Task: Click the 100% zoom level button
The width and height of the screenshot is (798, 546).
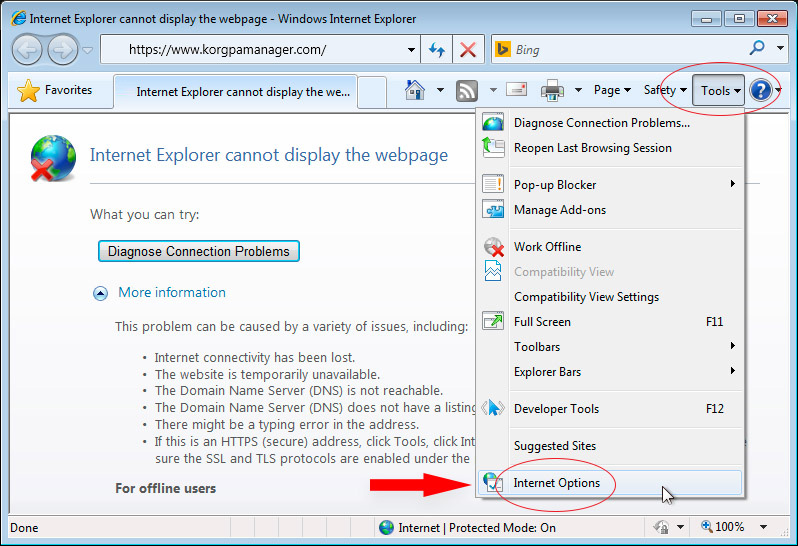Action: (x=723, y=527)
